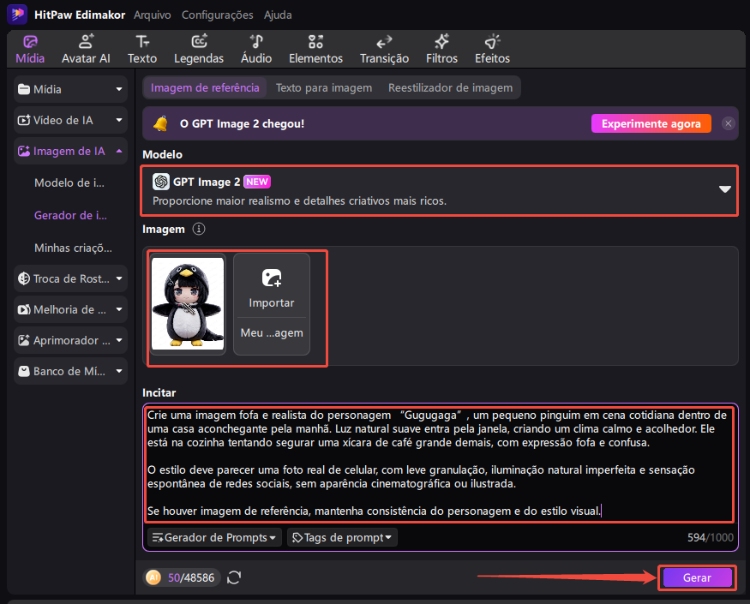Screen dimensions: 750x604
Task: Open the Ajuda menu
Action: (x=278, y=15)
